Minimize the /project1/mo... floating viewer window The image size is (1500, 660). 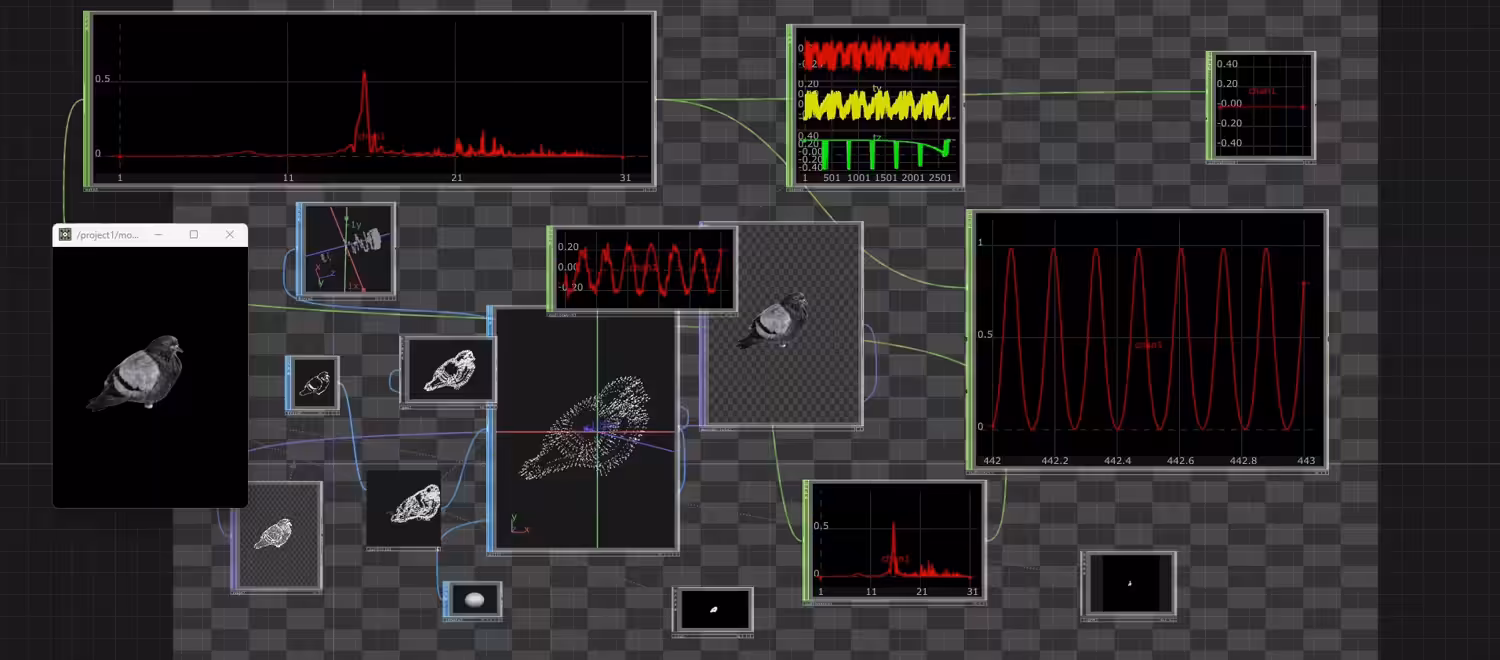click(158, 234)
